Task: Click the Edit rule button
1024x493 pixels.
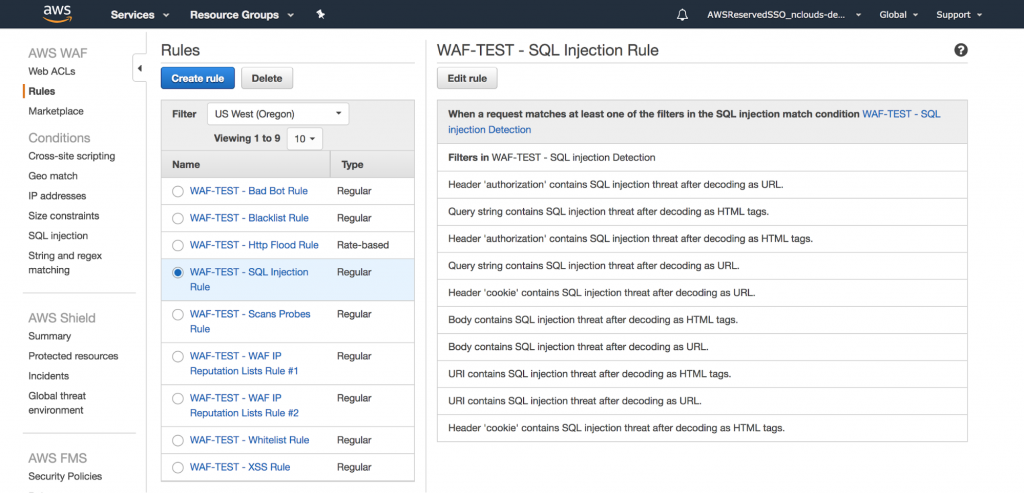Action: (x=467, y=78)
